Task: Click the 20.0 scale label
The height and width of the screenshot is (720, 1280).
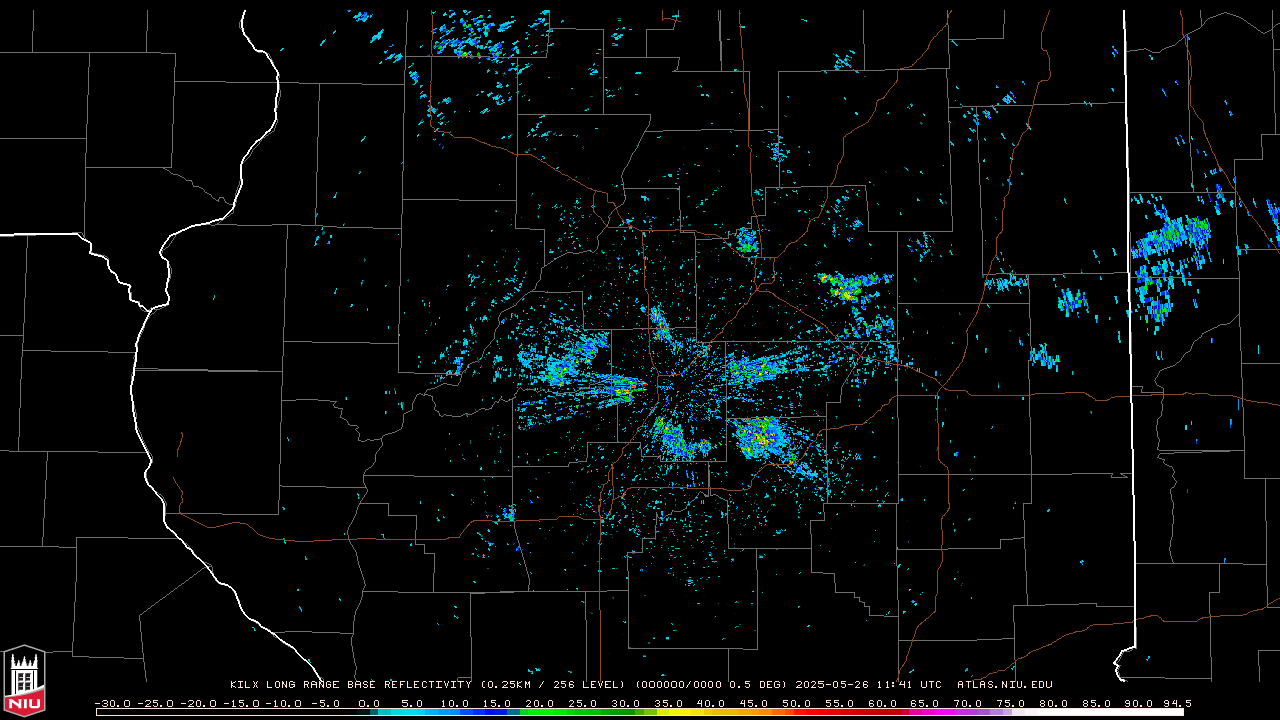Action: click(x=540, y=703)
